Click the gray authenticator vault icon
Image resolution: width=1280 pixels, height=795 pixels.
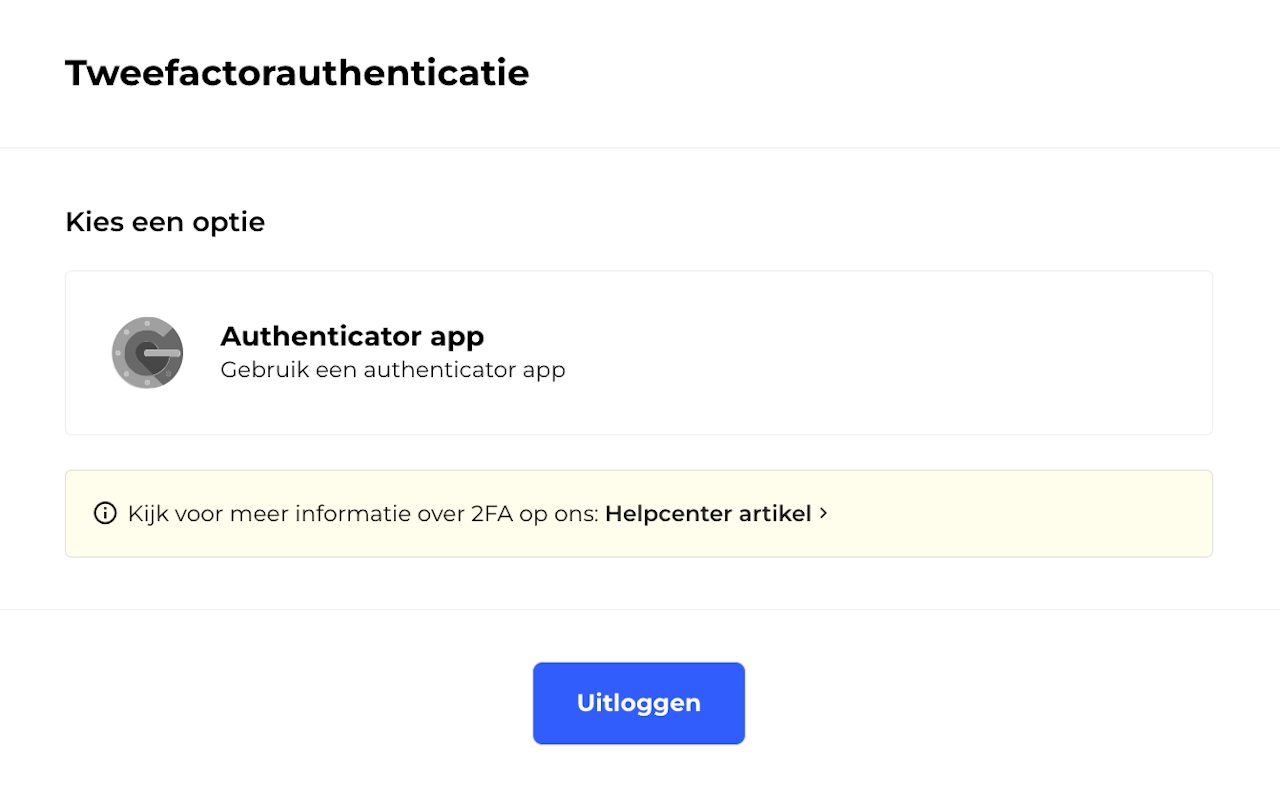pyautogui.click(x=147, y=352)
